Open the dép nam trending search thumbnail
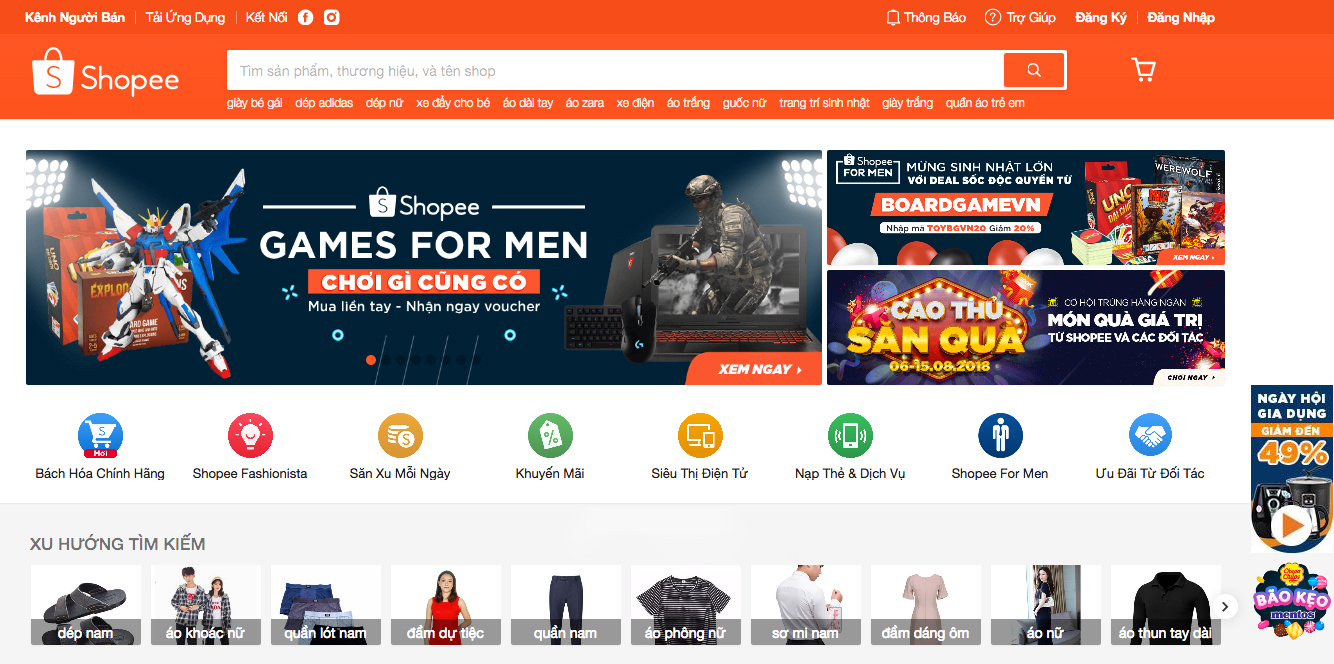Image resolution: width=1334 pixels, height=664 pixels. [85, 605]
